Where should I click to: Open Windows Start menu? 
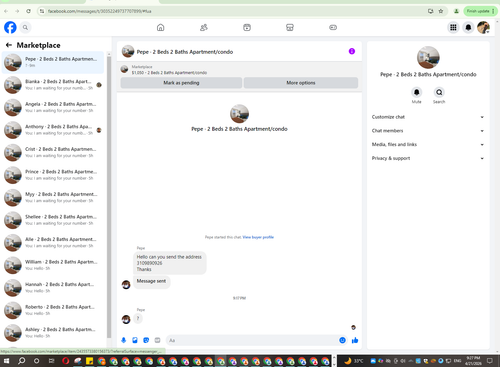6,361
